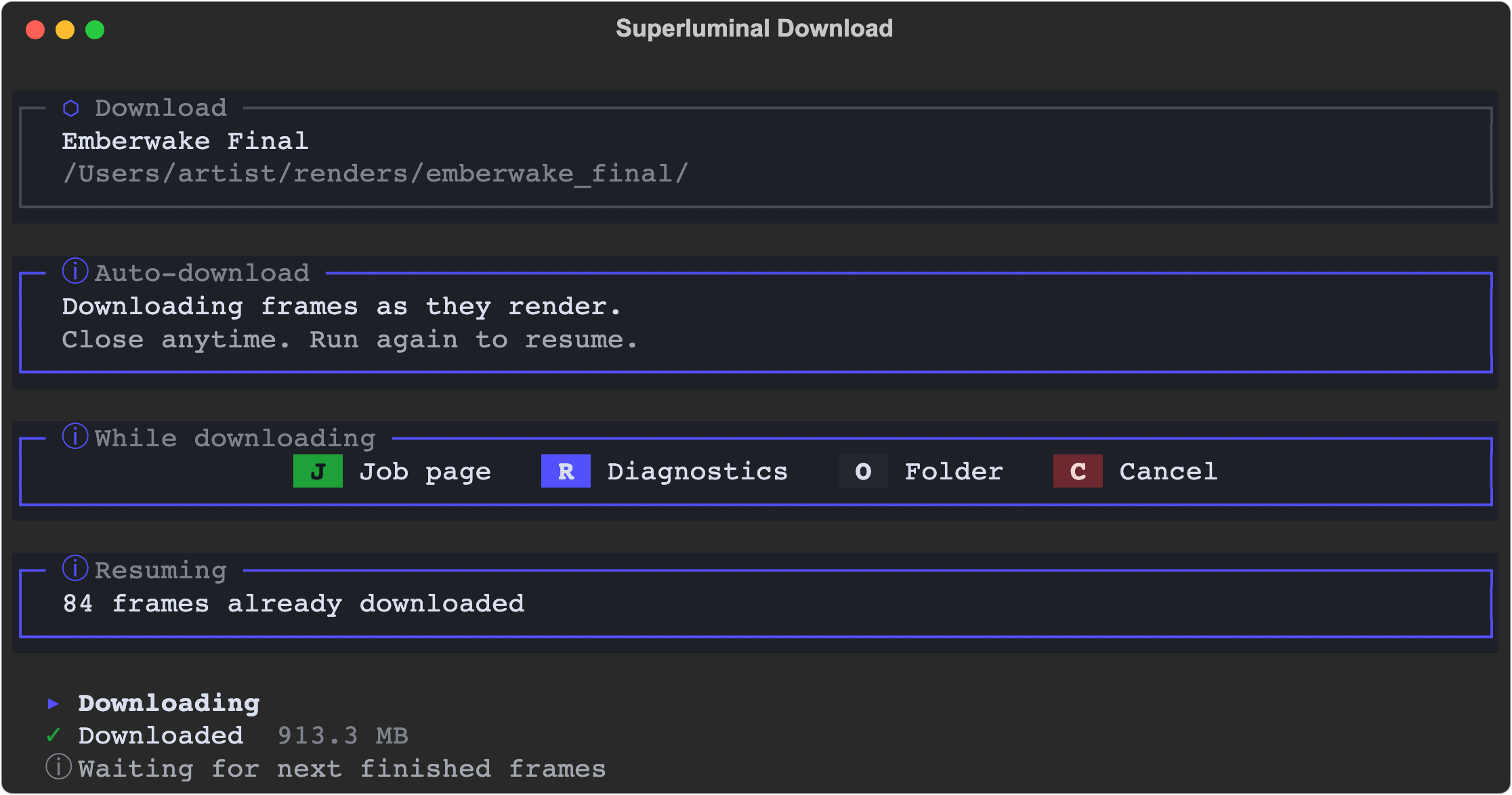The image size is (1512, 795).
Task: Click the Download section heading
Action: pyautogui.click(x=161, y=108)
